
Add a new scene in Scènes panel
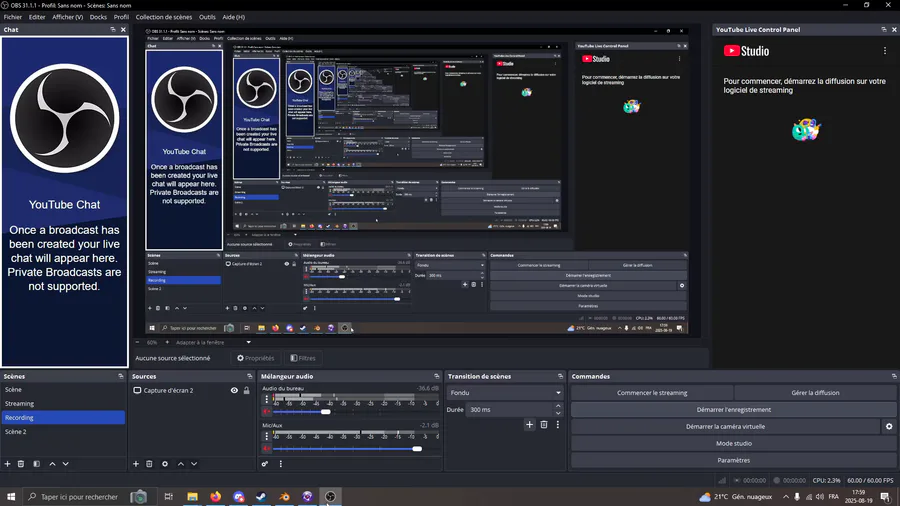pos(7,464)
